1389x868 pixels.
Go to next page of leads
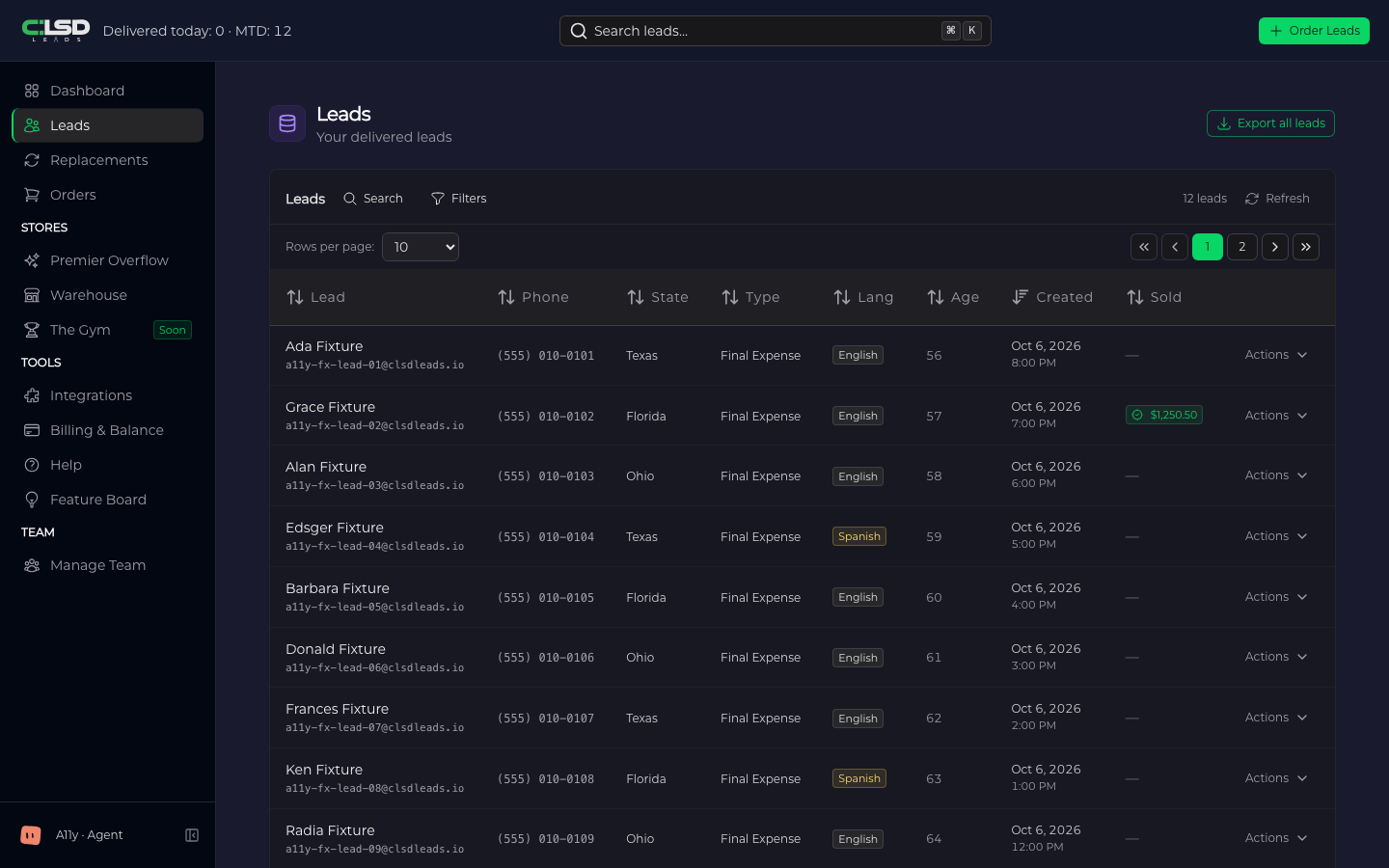(x=1275, y=247)
